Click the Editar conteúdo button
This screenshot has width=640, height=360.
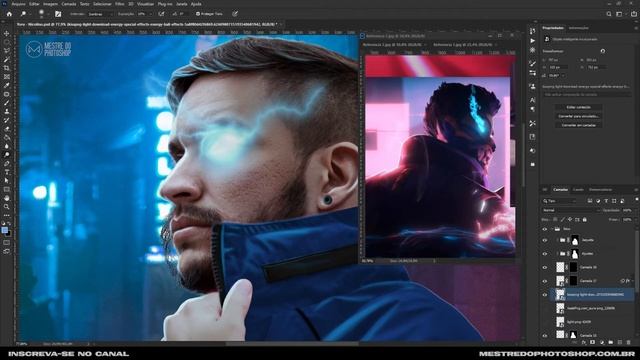[x=578, y=107]
